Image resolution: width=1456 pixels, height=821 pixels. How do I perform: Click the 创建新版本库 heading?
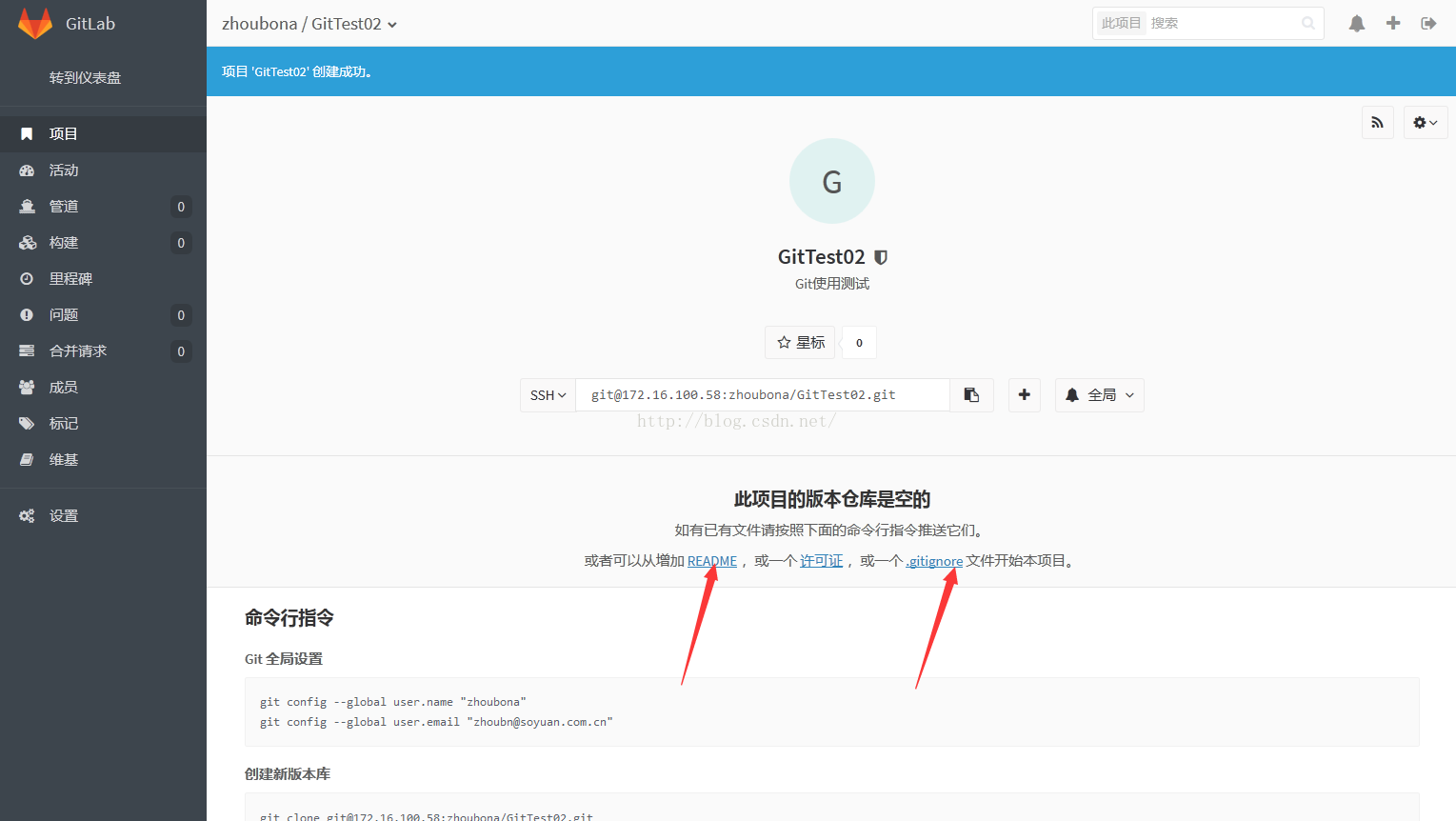[x=288, y=774]
